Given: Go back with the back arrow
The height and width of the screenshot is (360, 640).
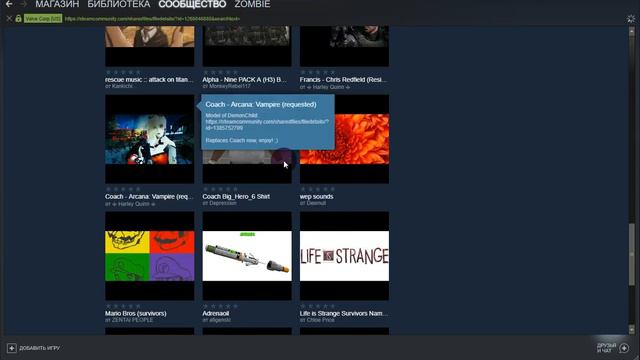Looking at the screenshot, I should click(x=9, y=4).
